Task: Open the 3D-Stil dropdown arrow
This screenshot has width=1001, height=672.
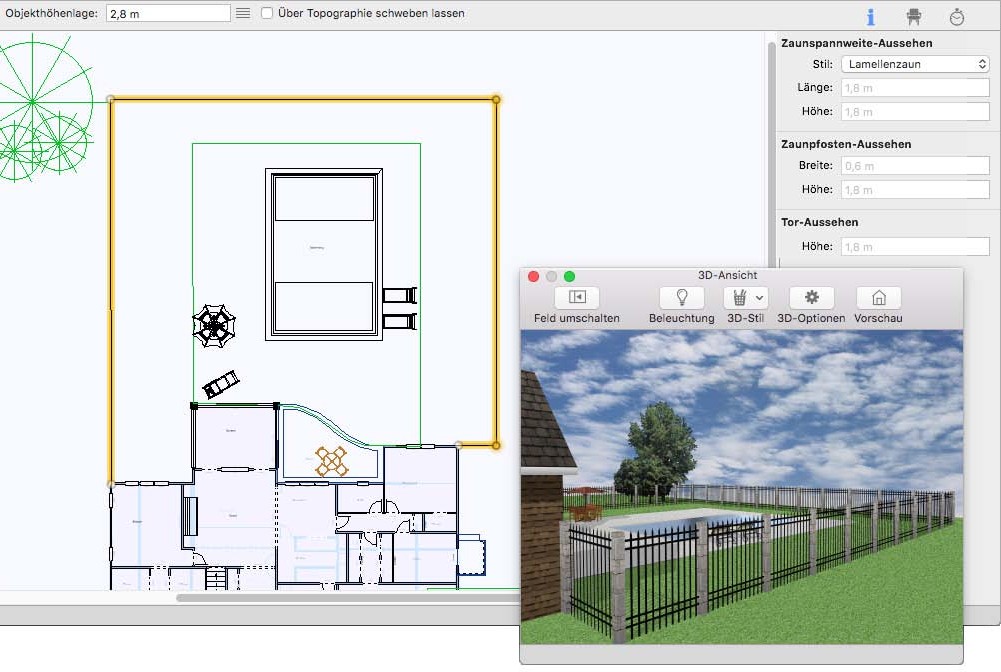Action: click(760, 297)
